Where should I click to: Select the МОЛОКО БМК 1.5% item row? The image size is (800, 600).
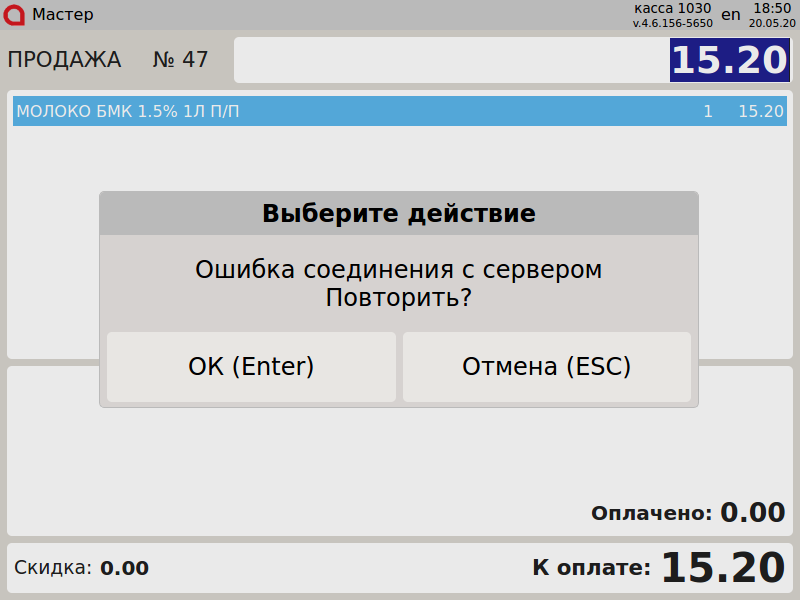point(300,111)
